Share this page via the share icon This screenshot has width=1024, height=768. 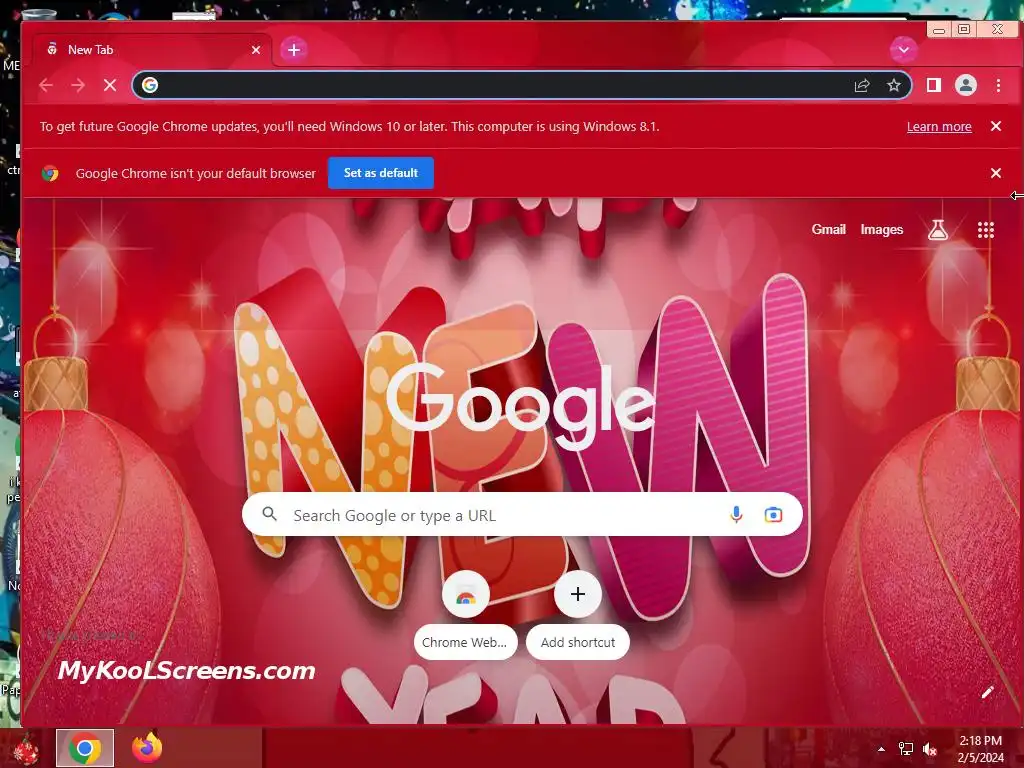(862, 86)
